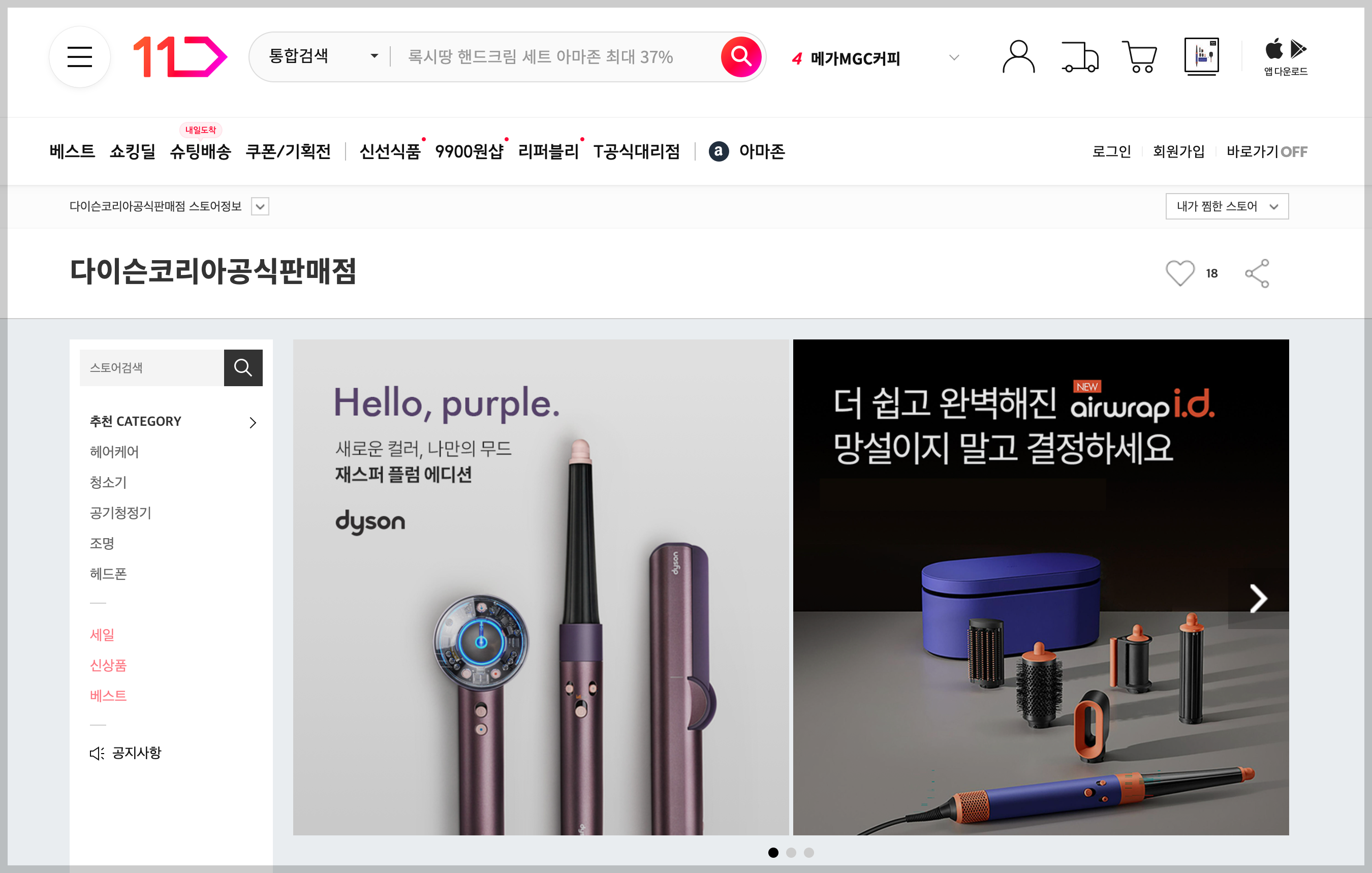Click the 로그인 link
Viewport: 1372px width, 873px height.
(x=1111, y=151)
